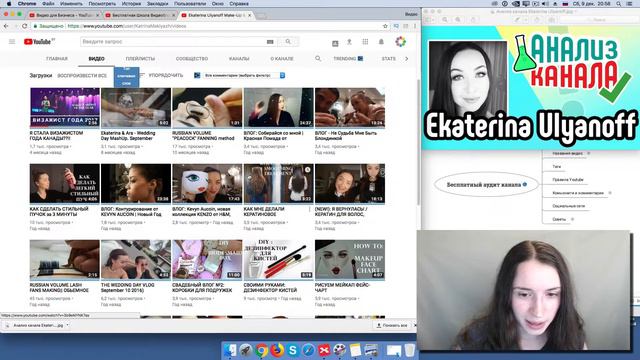Open video СВОИМИ РУКАМИ ДЕЗИНФЕКТОР КИСТЕЙ title
The image size is (640, 360).
[x=270, y=287]
